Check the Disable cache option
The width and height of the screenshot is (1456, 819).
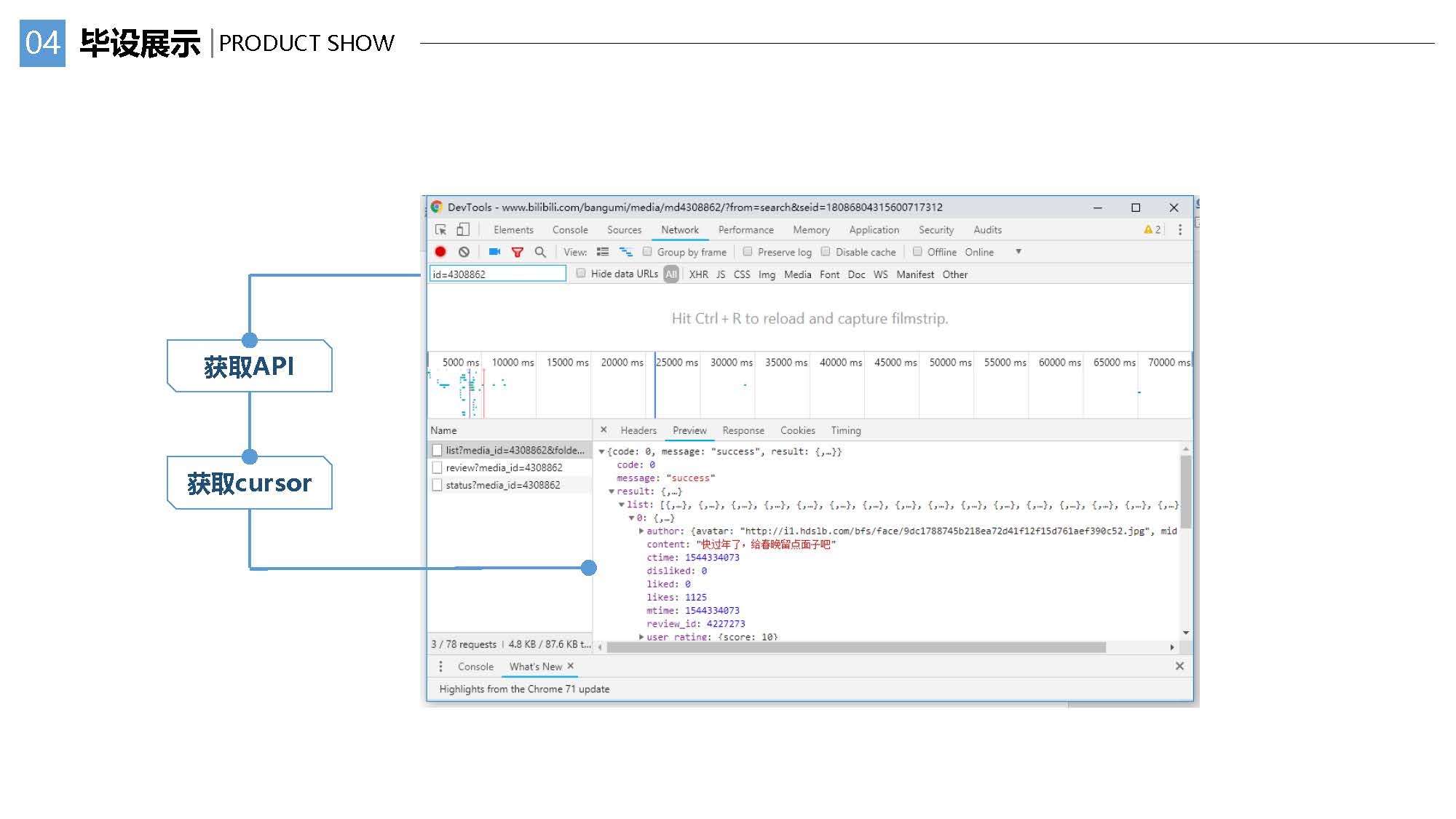826,252
